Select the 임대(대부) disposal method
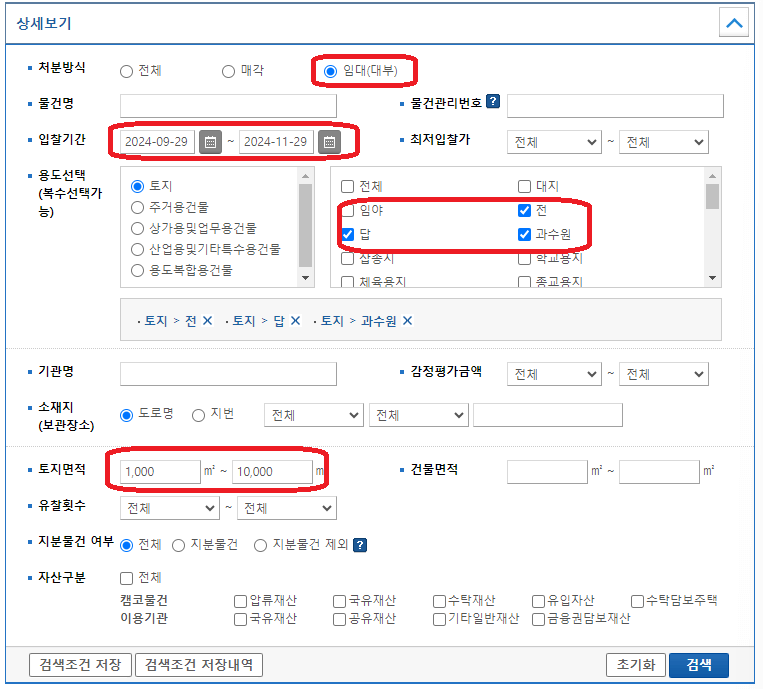 point(330,72)
